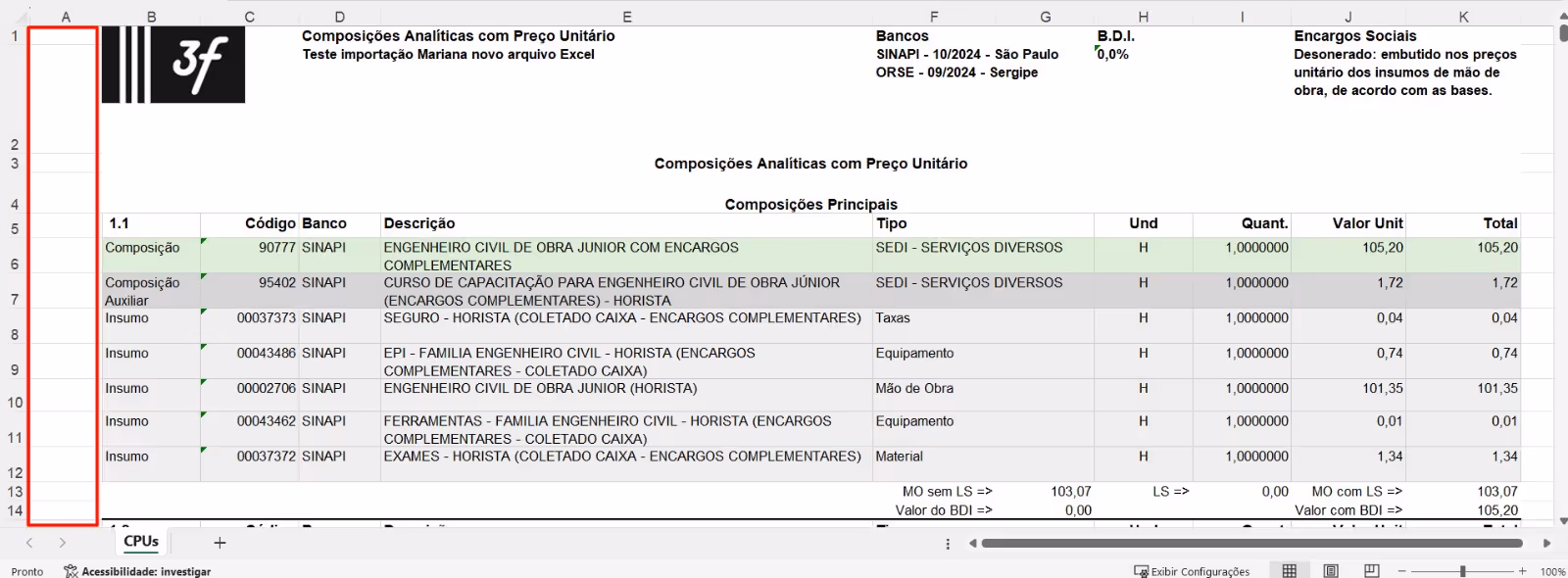Click cell with code 95402
This screenshot has width=1568, height=578.
[x=250, y=291]
